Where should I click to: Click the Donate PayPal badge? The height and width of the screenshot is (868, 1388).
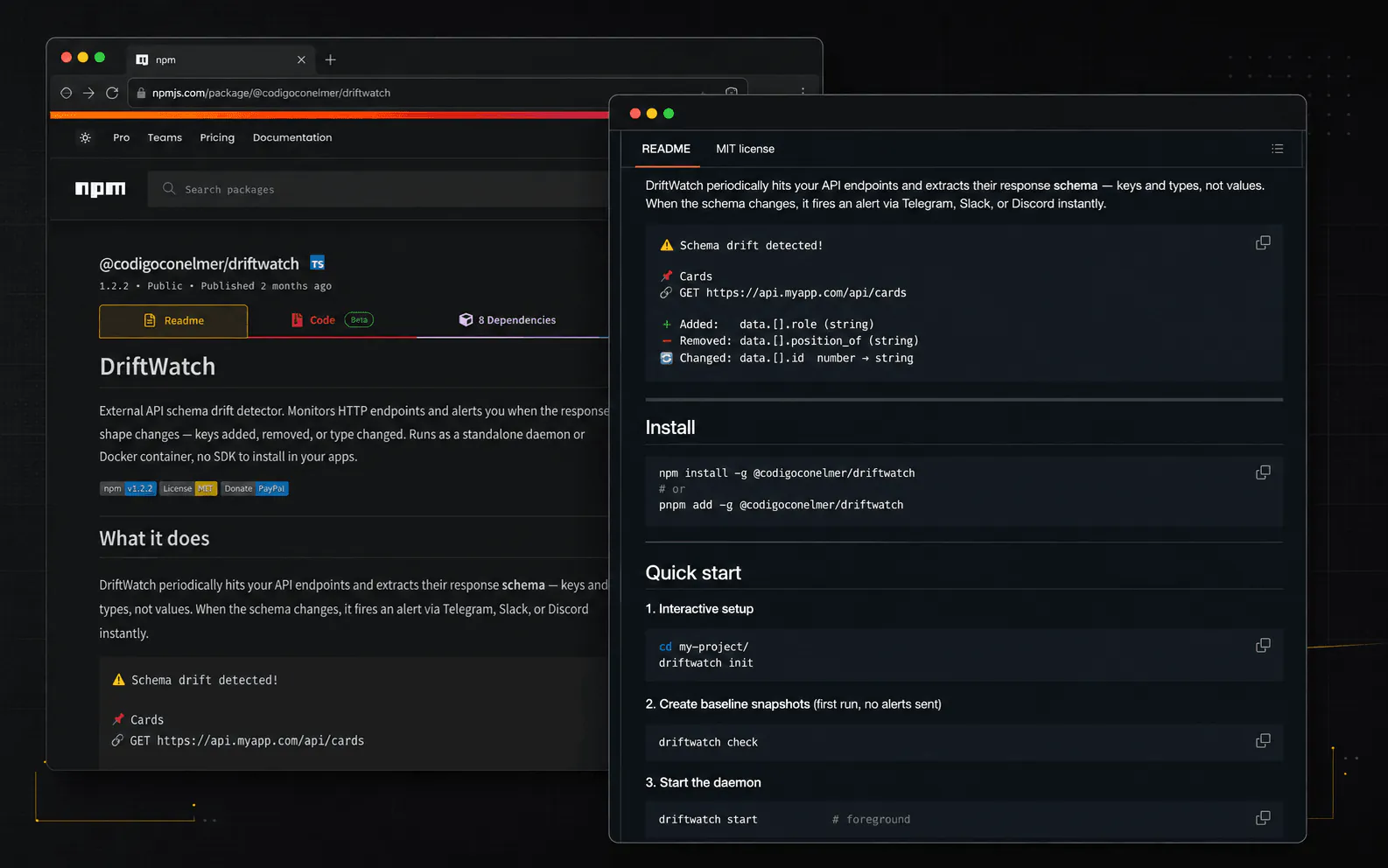coord(255,488)
